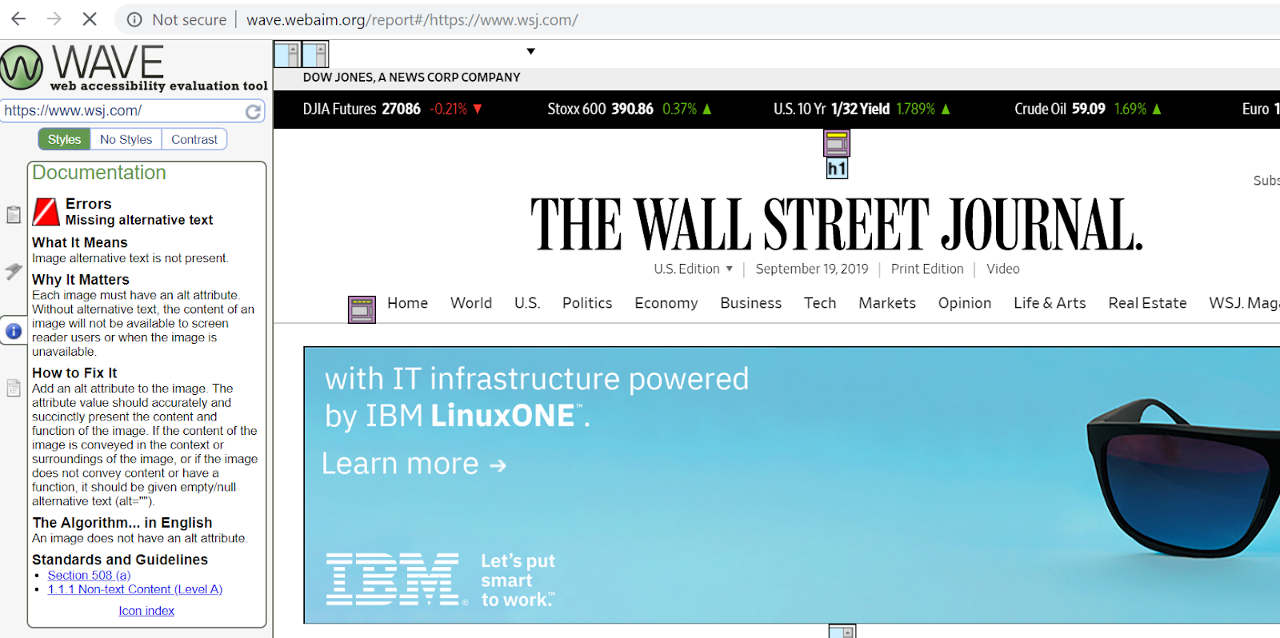Open the Tech section
The height and width of the screenshot is (638, 1280).
tap(820, 303)
